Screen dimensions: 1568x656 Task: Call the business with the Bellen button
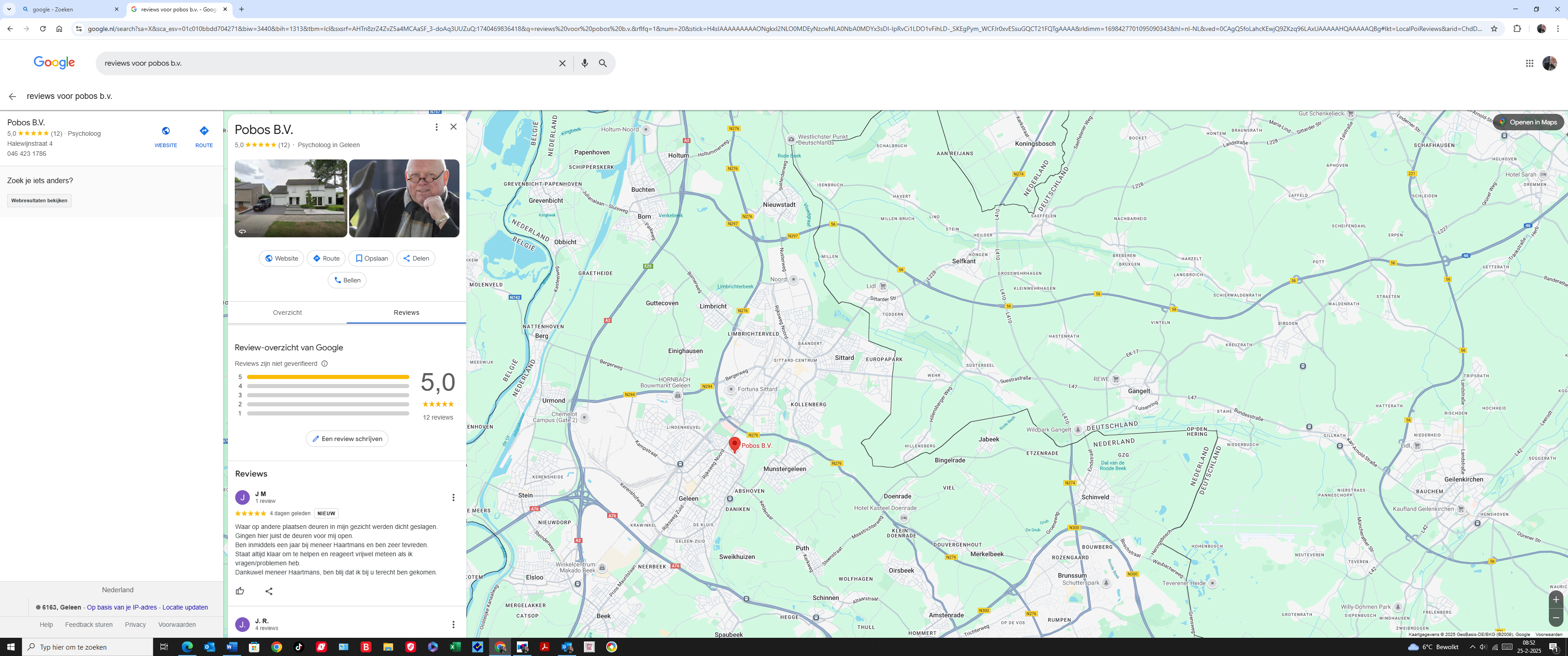pos(347,281)
